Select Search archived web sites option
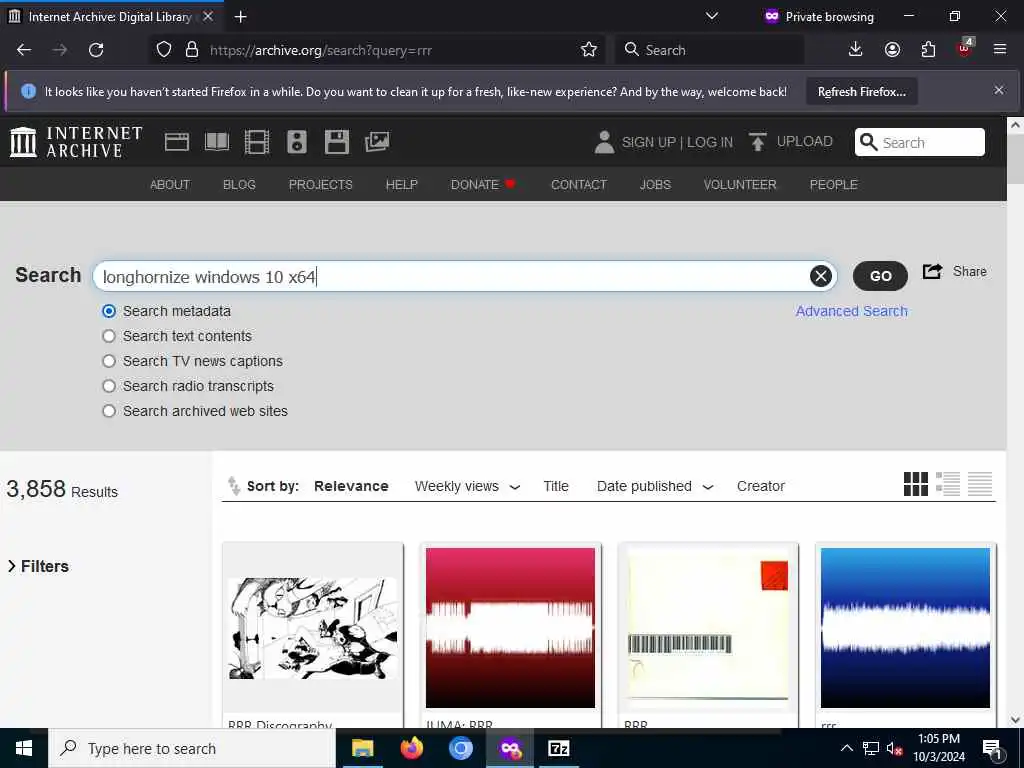The width and height of the screenshot is (1024, 768). pos(109,411)
